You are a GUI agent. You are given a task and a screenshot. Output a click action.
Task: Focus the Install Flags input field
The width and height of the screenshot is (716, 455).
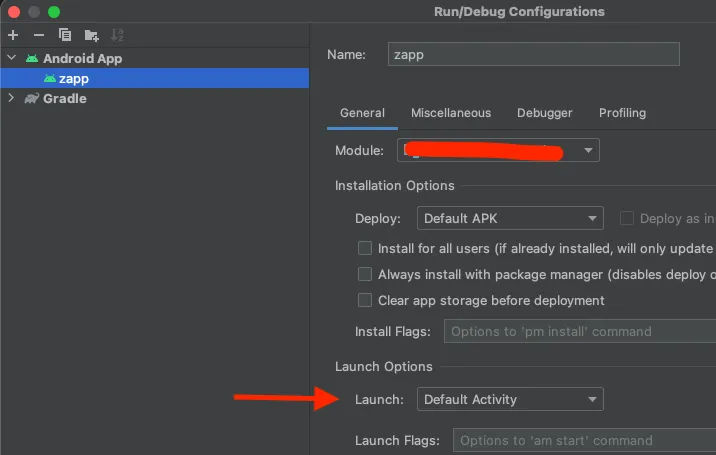578,331
